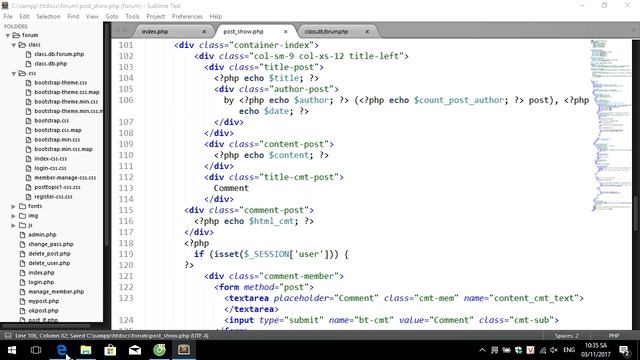Open the File menu
Viewport: 640px width, 360px height.
click(x=8, y=16)
